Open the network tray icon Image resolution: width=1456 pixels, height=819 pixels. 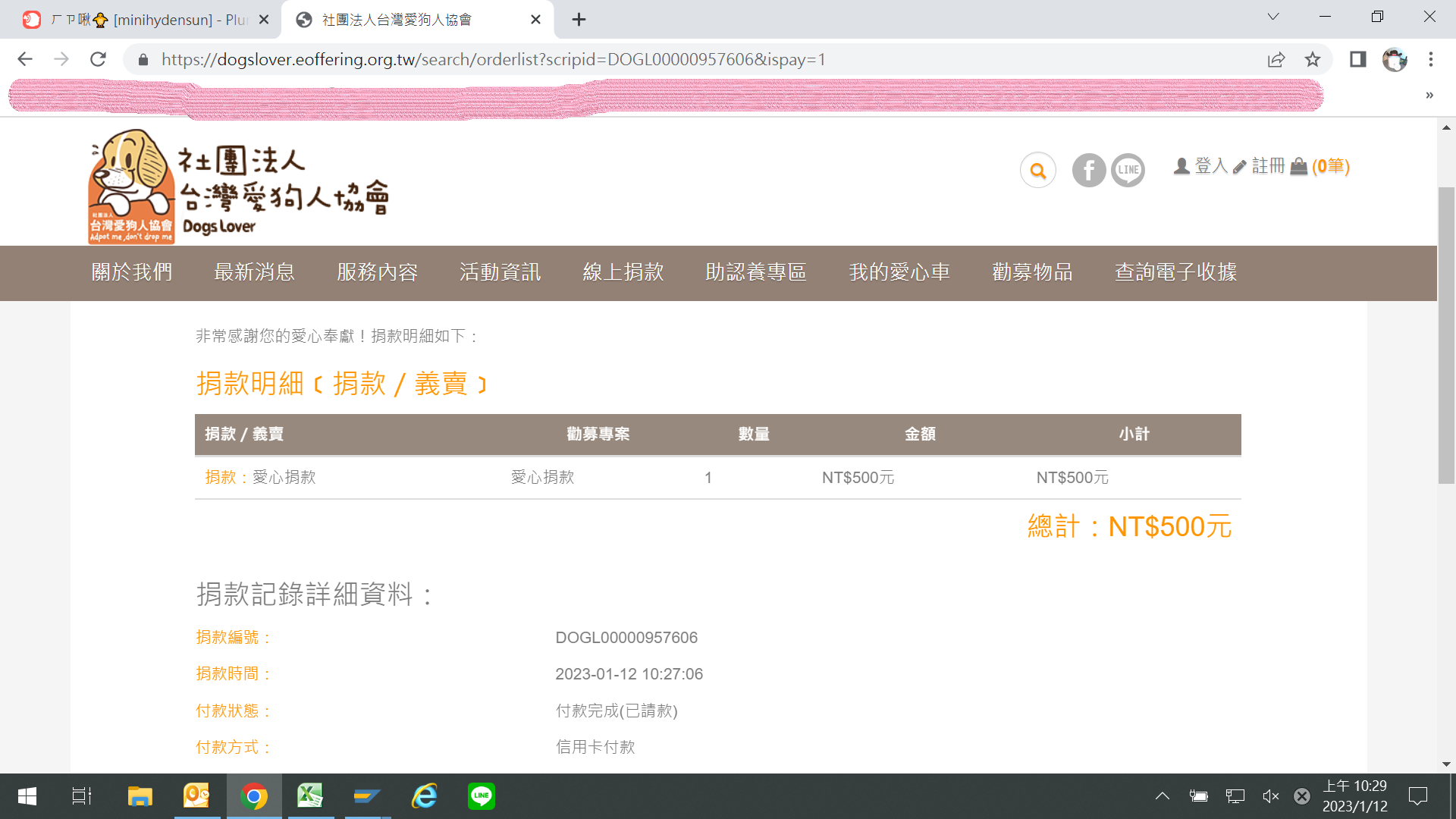(x=1235, y=796)
